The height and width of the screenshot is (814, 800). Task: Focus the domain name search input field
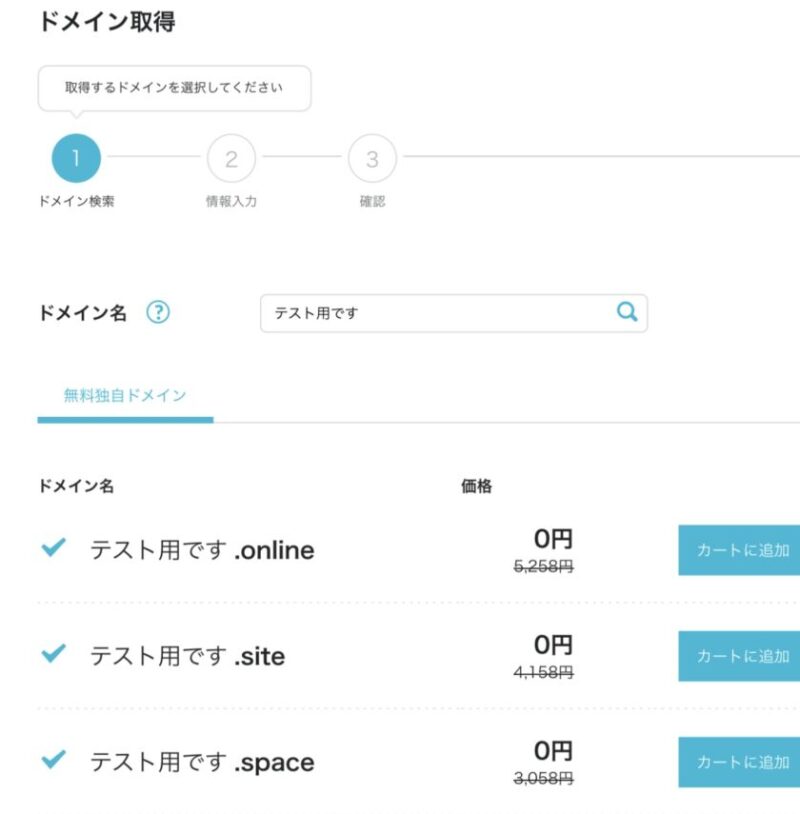(x=453, y=313)
